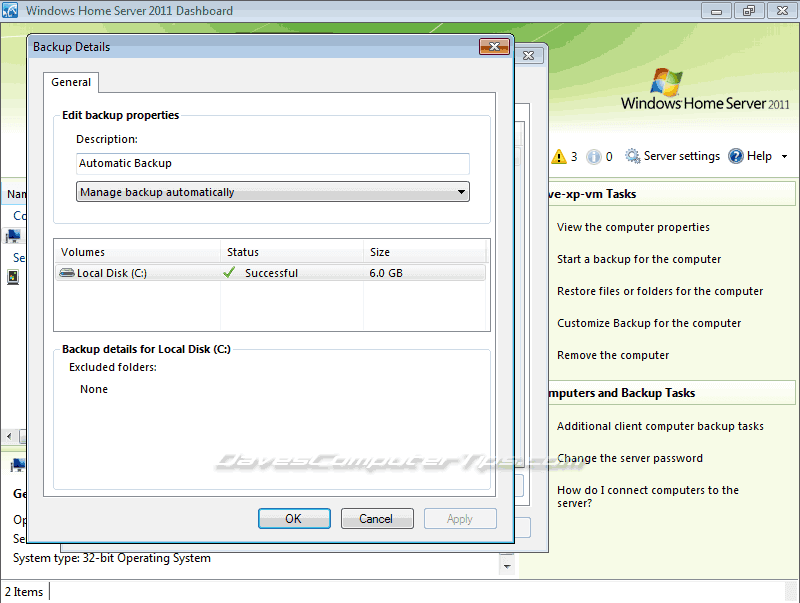
Task: Click the Successful status text
Action: click(x=271, y=273)
